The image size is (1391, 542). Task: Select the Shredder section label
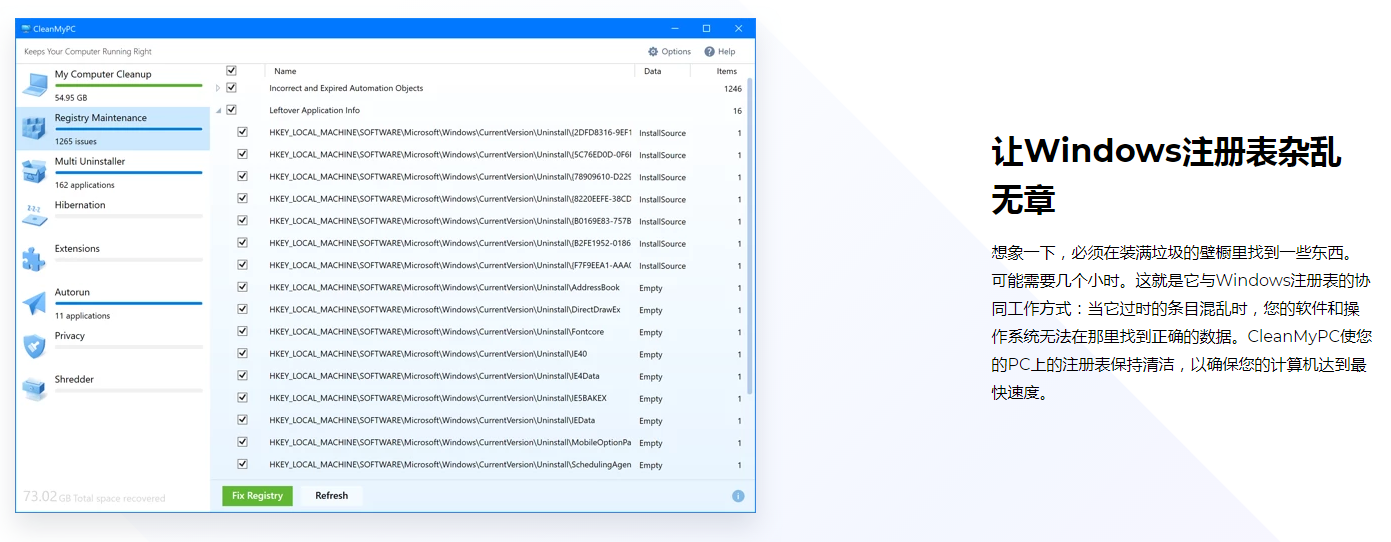[x=74, y=380]
